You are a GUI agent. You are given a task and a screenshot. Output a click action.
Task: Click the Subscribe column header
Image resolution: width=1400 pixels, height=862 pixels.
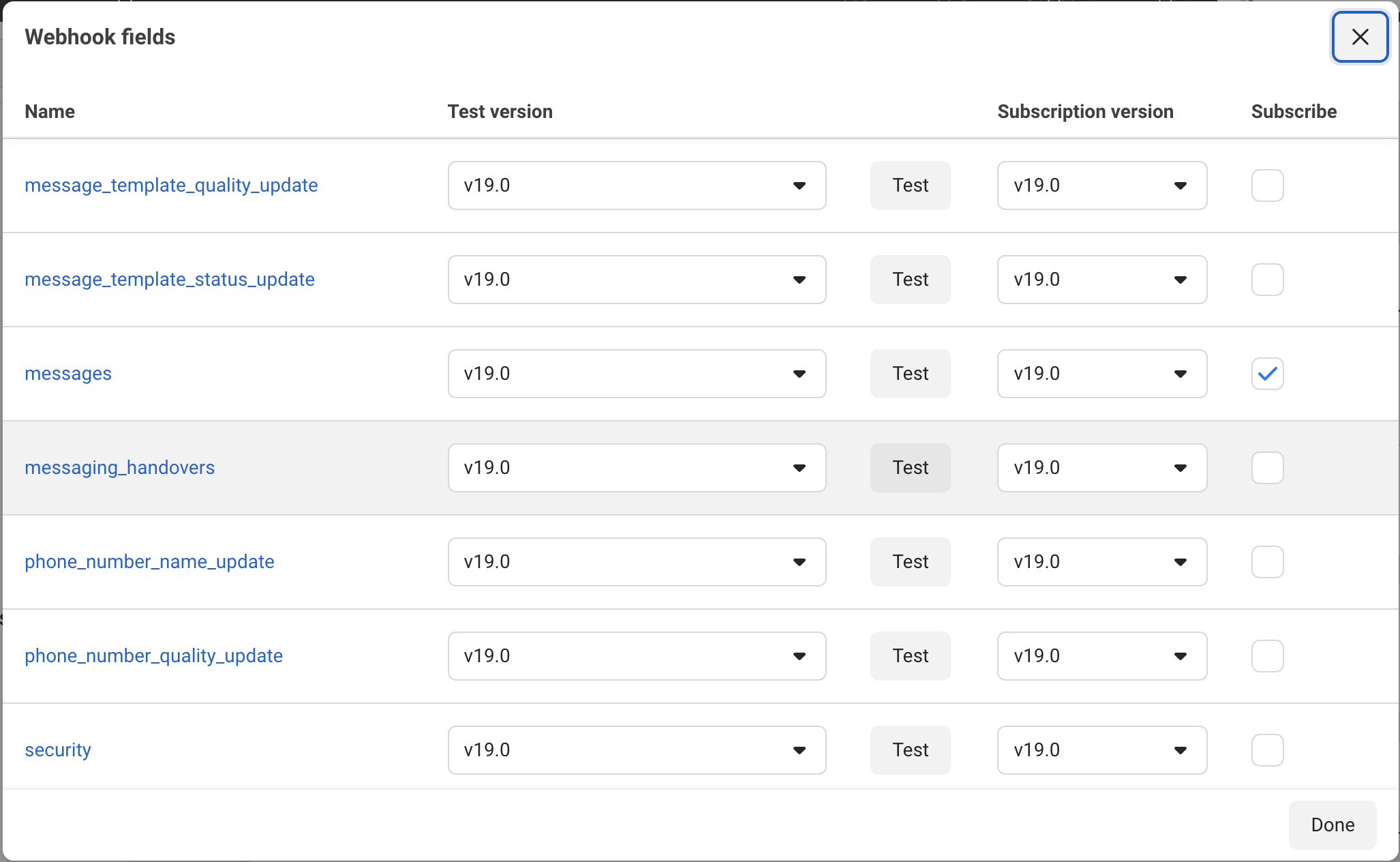1294,112
